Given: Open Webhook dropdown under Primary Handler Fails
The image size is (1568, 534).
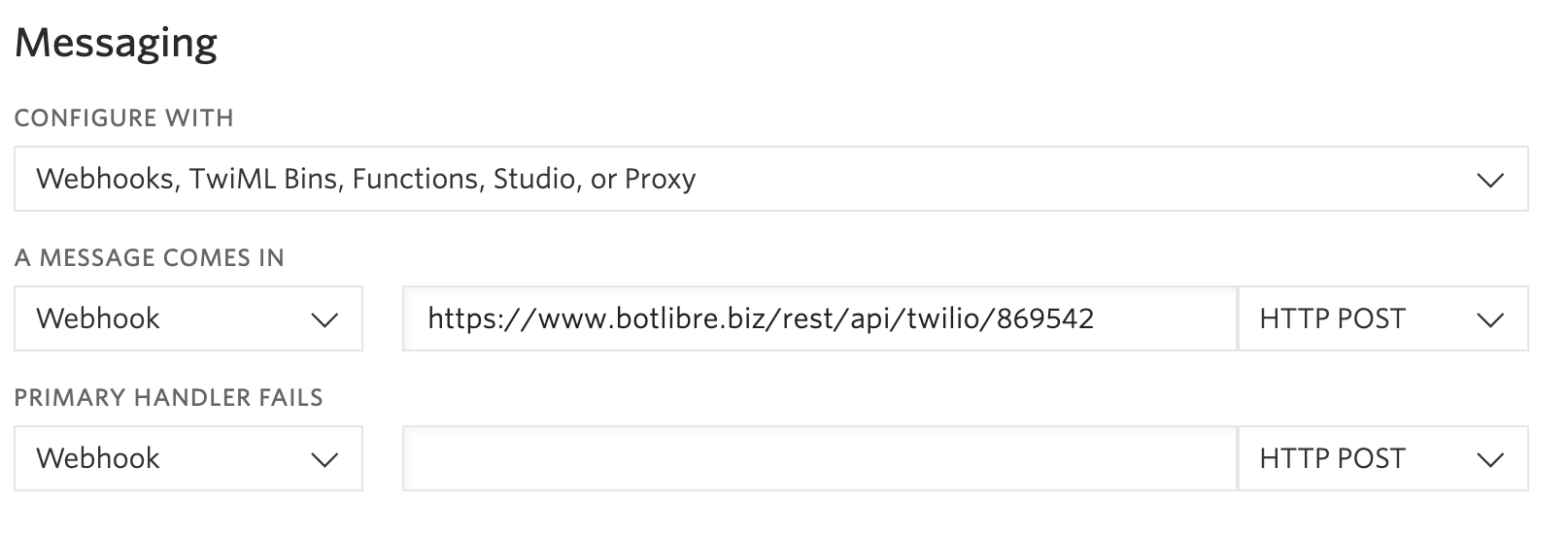Looking at the screenshot, I should 188,458.
